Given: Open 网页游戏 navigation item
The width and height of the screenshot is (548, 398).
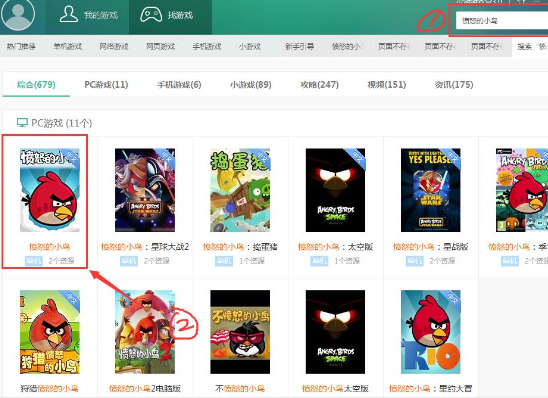Looking at the screenshot, I should click(160, 46).
